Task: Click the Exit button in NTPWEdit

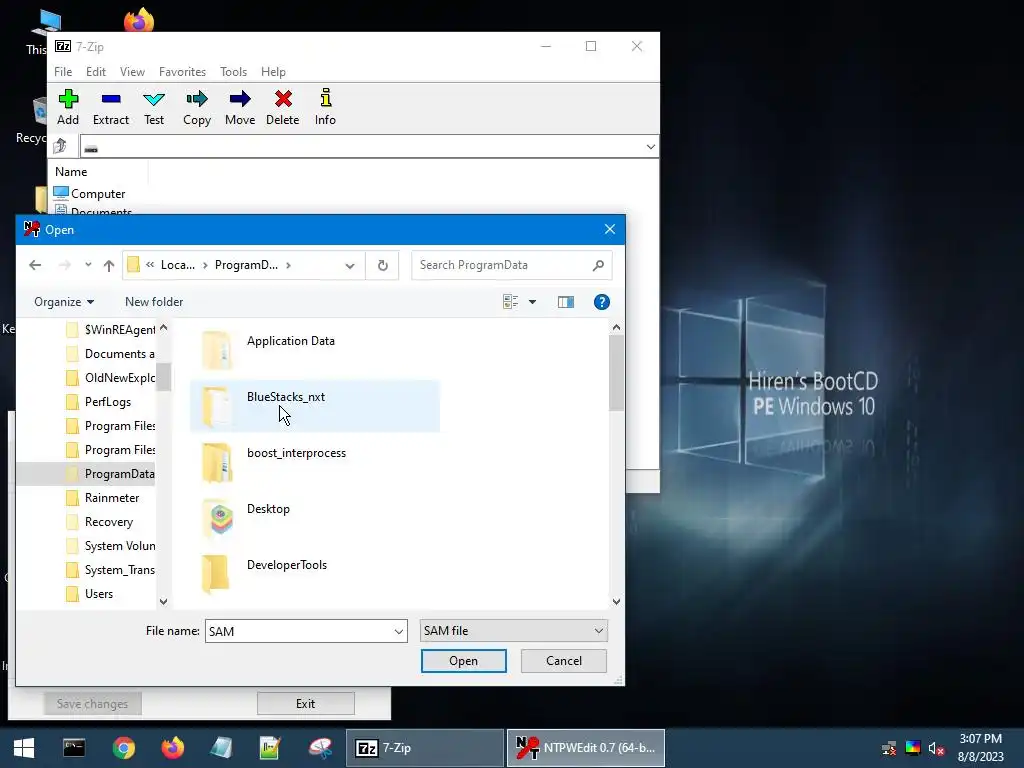Action: (306, 703)
